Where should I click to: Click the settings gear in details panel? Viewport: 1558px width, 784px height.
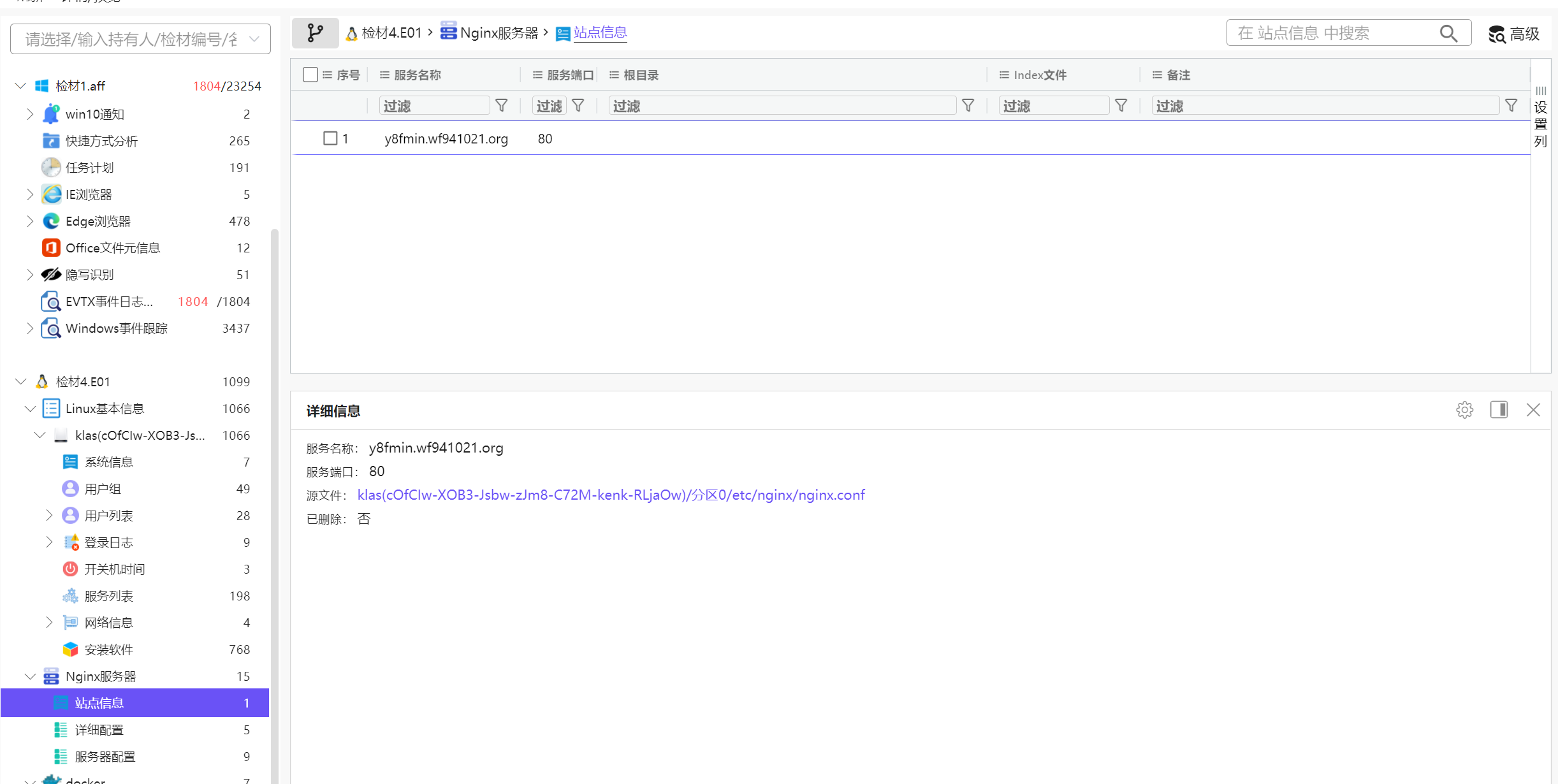(x=1464, y=410)
